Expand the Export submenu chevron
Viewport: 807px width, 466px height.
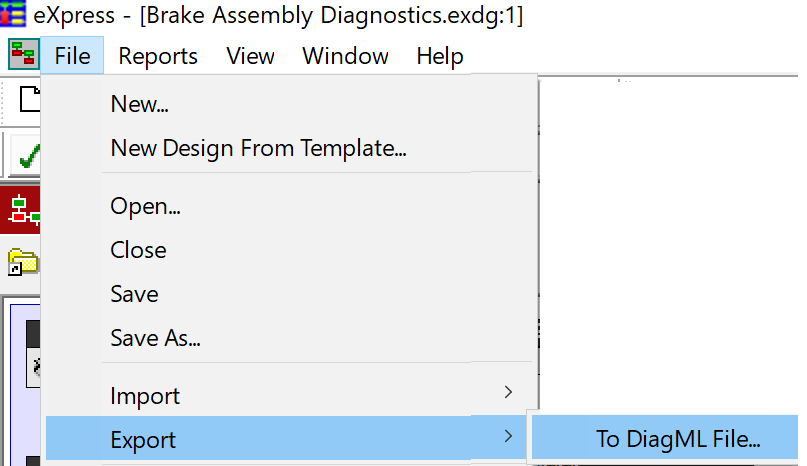(508, 437)
